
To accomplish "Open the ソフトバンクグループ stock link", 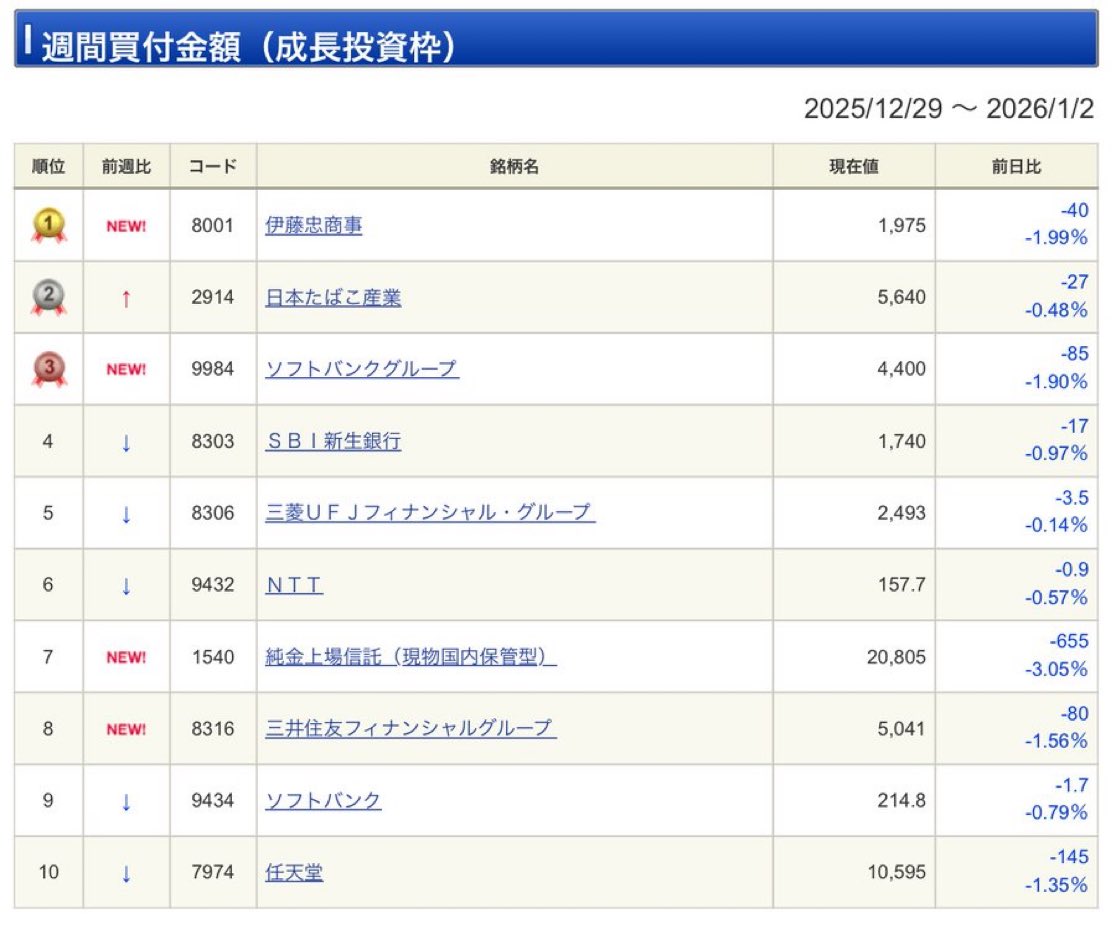I will click(x=361, y=368).
